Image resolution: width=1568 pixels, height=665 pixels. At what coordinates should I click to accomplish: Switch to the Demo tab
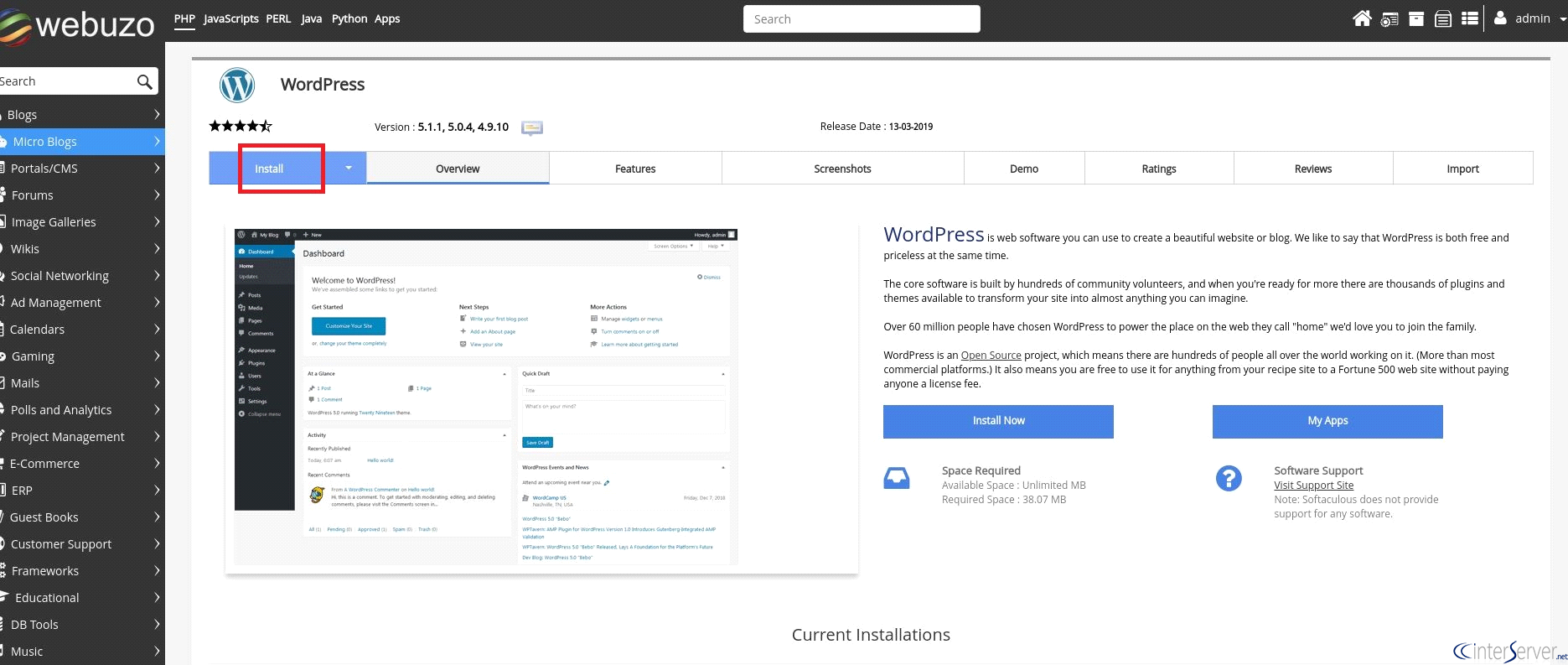point(1024,168)
